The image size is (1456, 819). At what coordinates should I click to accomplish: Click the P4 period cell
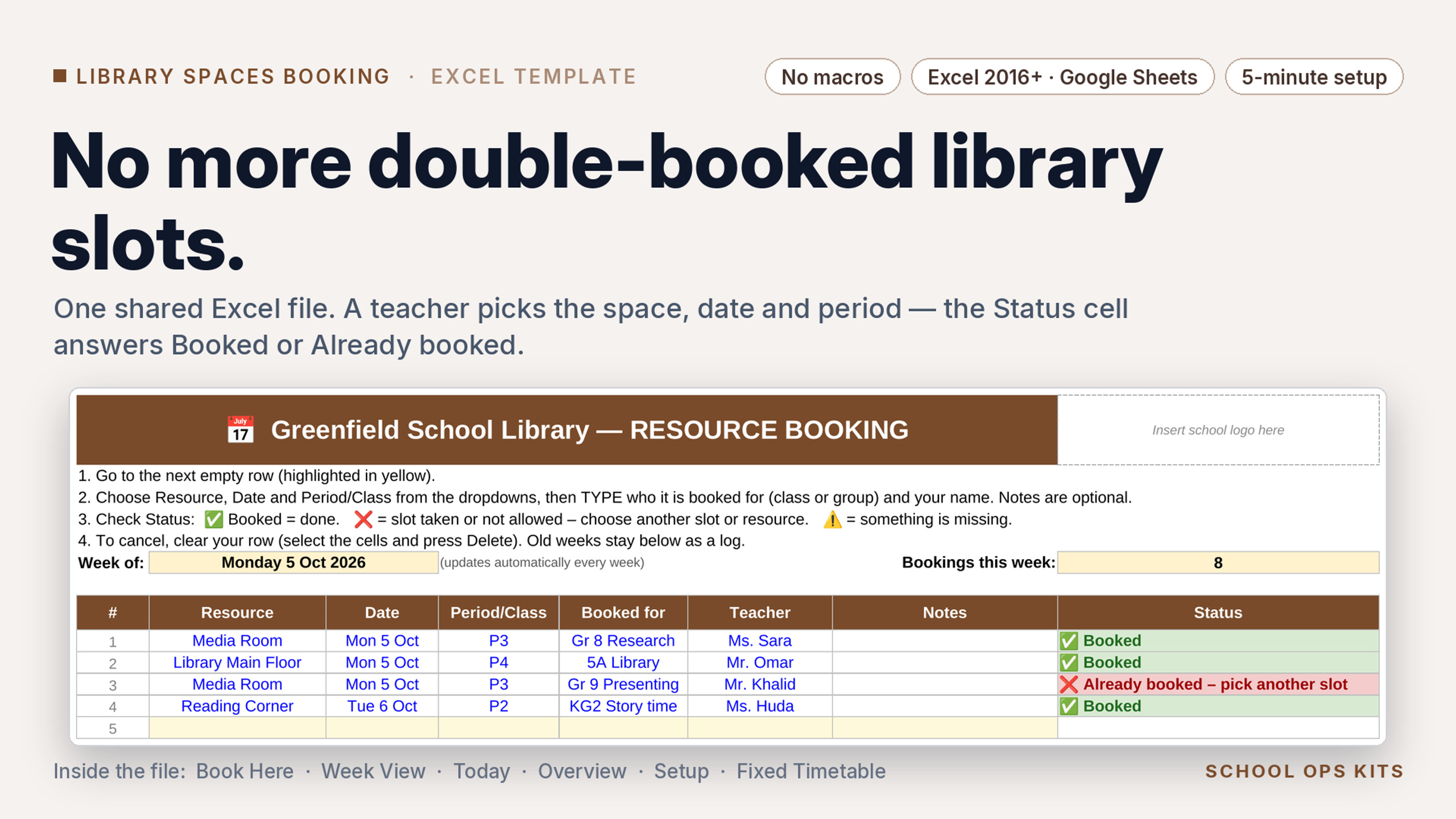pyautogui.click(x=499, y=663)
